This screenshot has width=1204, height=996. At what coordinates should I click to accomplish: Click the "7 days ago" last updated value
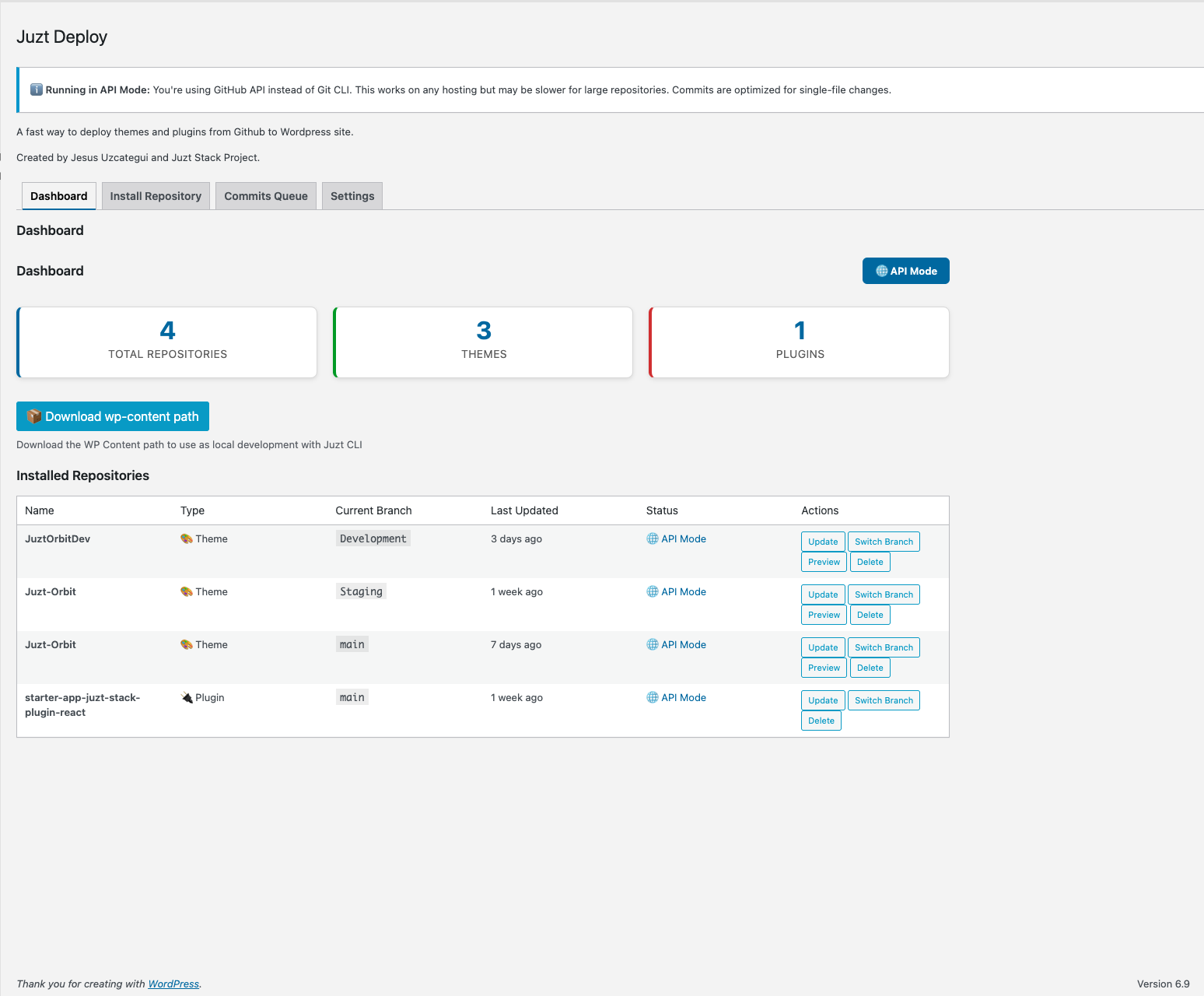tap(516, 644)
